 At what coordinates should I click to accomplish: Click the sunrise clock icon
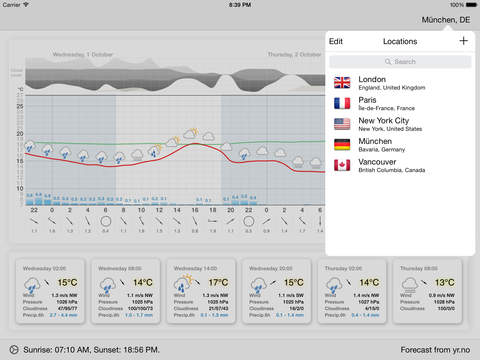click(14, 350)
